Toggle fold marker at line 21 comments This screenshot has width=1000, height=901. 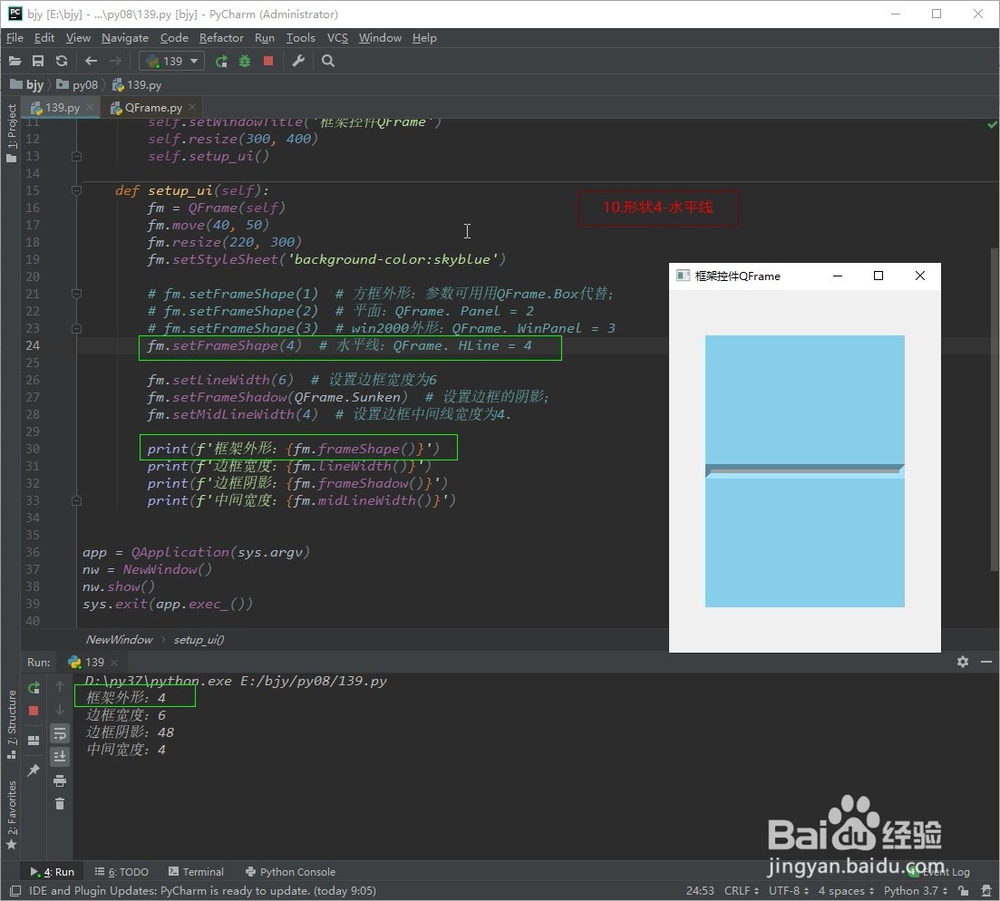(77, 294)
